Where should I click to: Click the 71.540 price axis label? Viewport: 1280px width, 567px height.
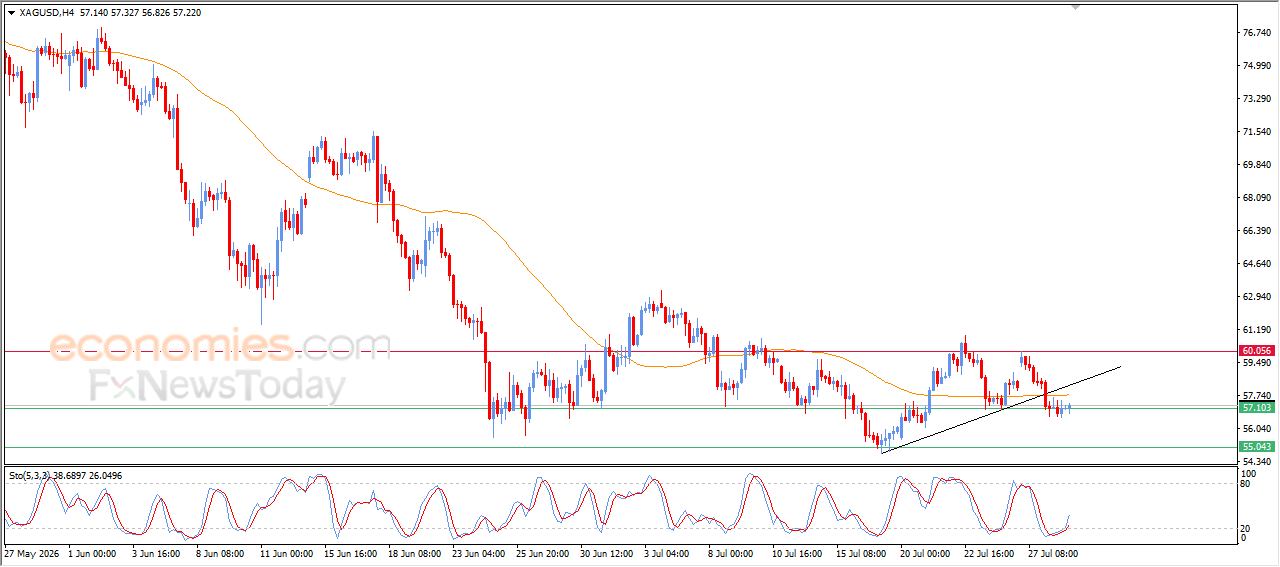tap(1256, 132)
